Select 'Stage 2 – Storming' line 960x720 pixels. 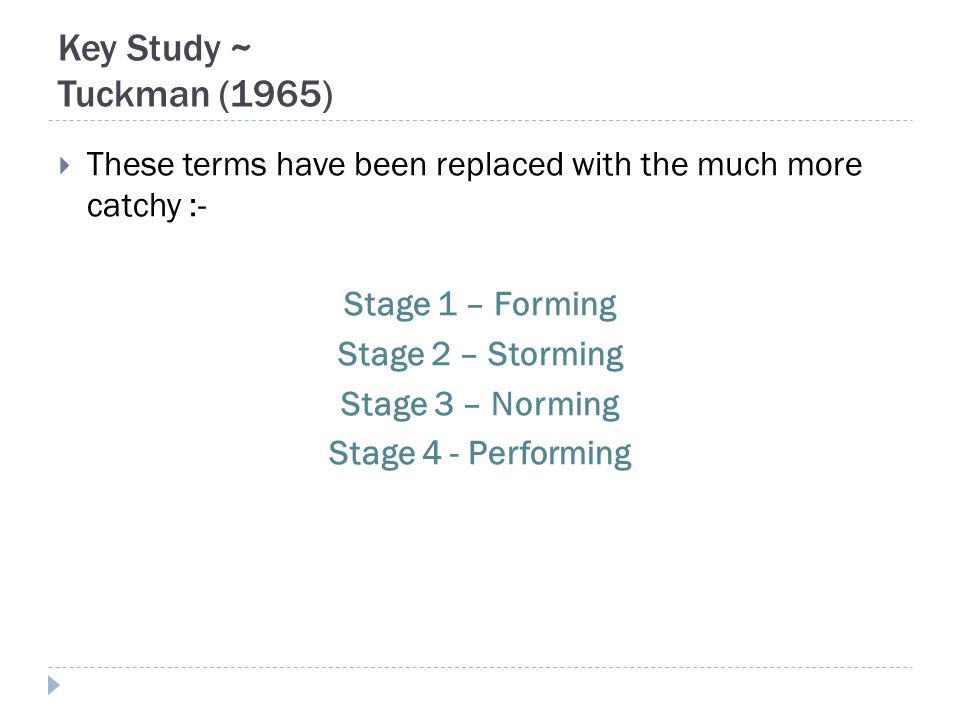(480, 355)
